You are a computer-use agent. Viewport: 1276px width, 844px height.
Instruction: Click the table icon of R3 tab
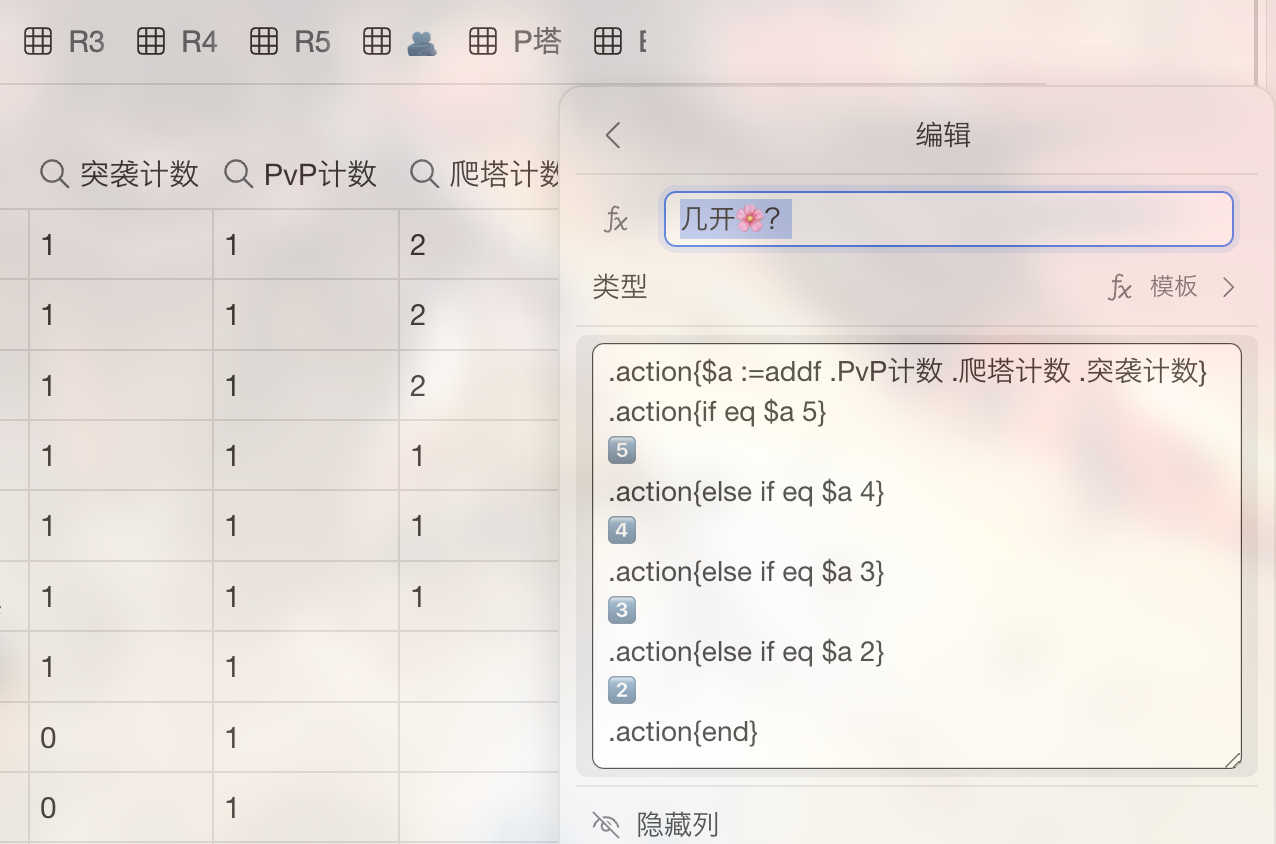click(x=38, y=42)
